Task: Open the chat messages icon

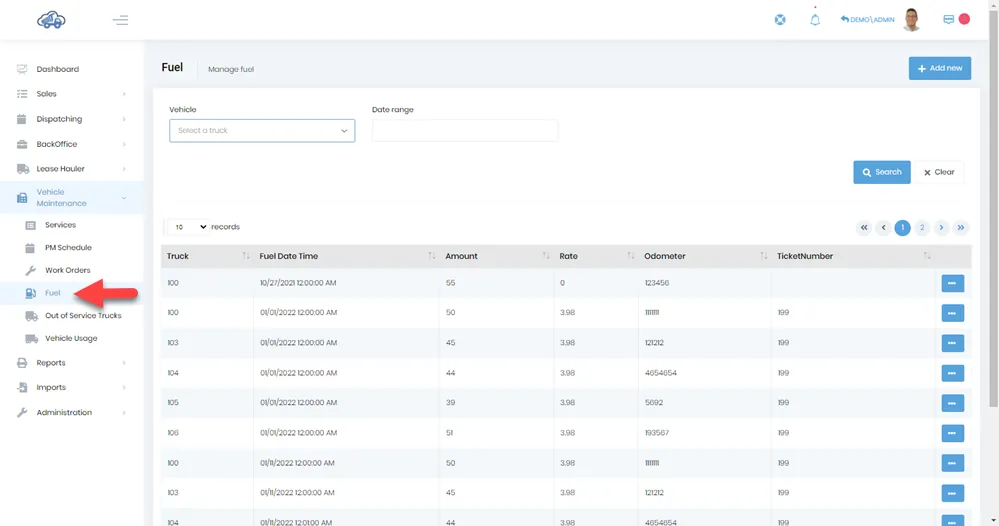Action: [x=948, y=20]
